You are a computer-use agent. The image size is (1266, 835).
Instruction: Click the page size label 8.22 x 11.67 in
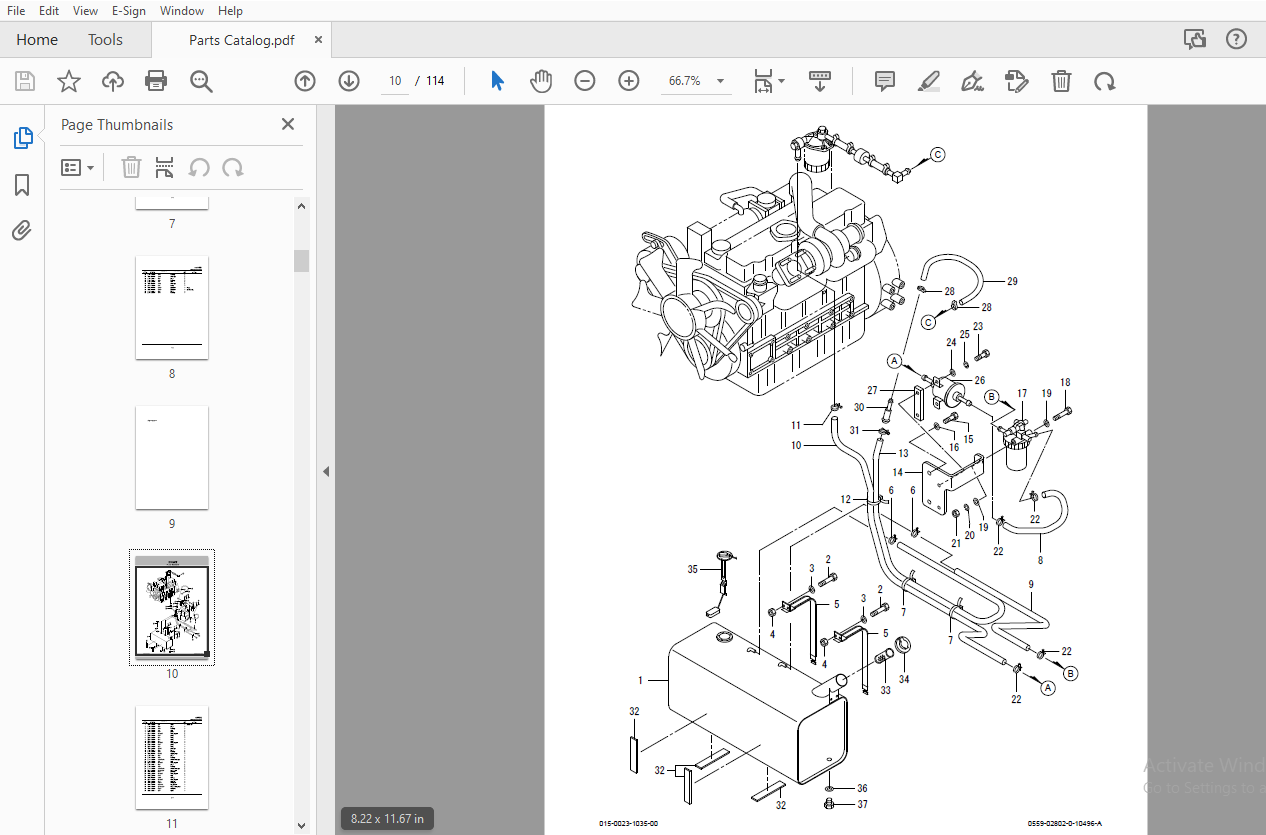[385, 819]
